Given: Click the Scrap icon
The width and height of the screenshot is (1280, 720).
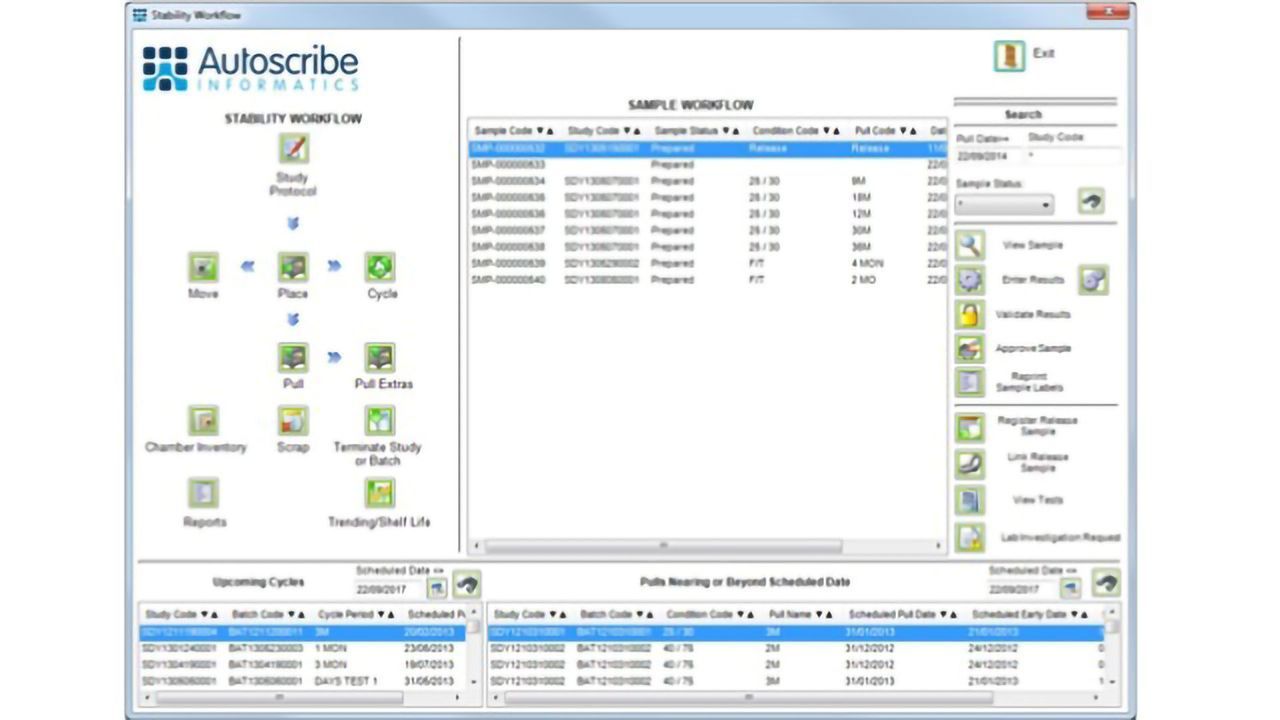Looking at the screenshot, I should tap(293, 420).
